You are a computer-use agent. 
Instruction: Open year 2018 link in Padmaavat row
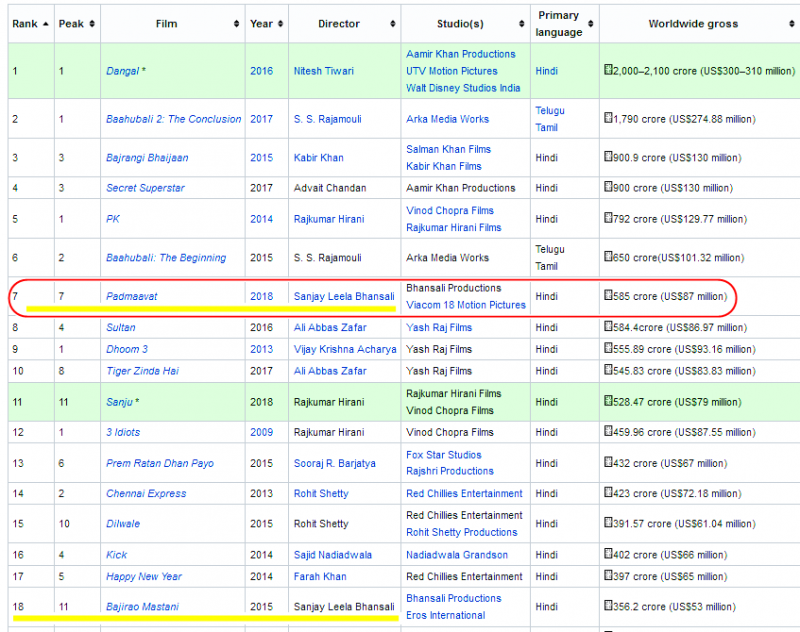coord(261,296)
